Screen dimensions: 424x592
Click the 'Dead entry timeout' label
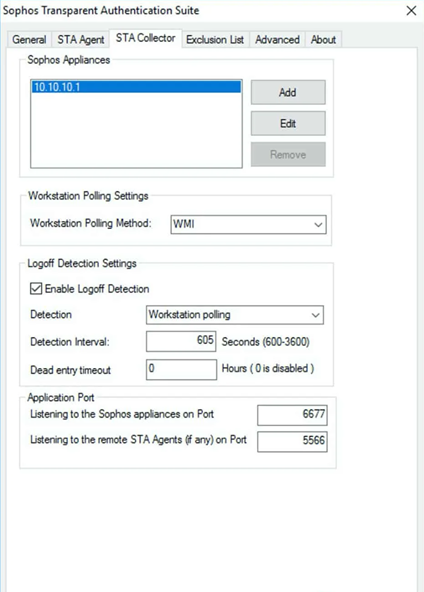tap(70, 370)
